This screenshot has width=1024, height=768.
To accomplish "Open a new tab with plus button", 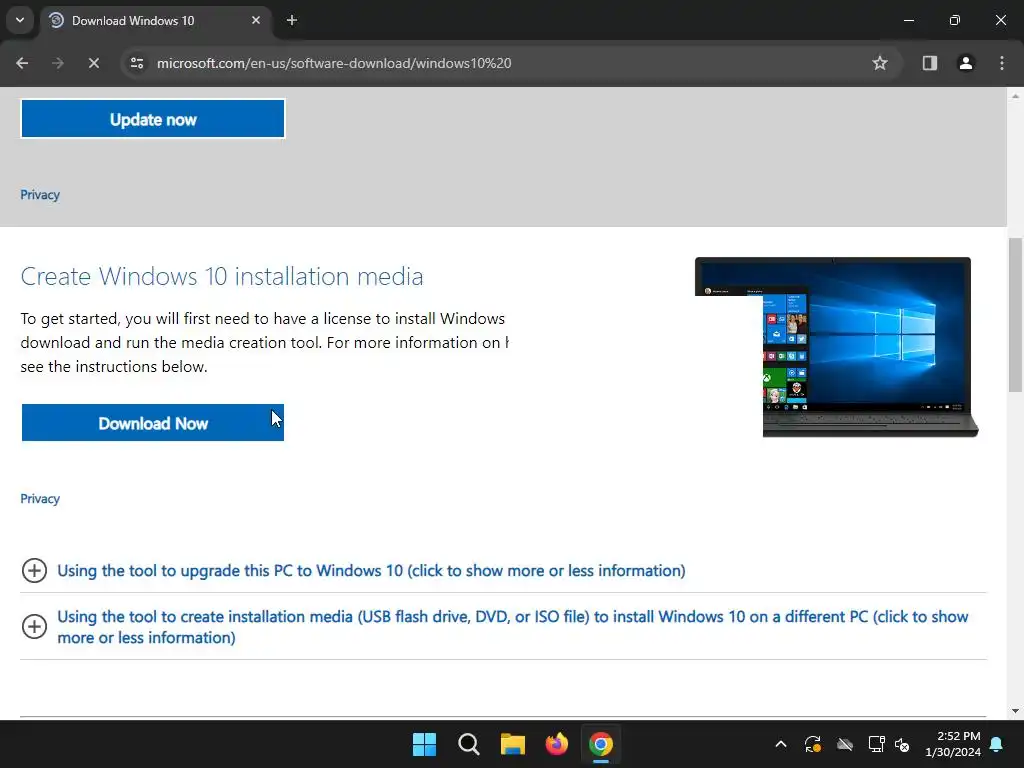I will pyautogui.click(x=292, y=20).
